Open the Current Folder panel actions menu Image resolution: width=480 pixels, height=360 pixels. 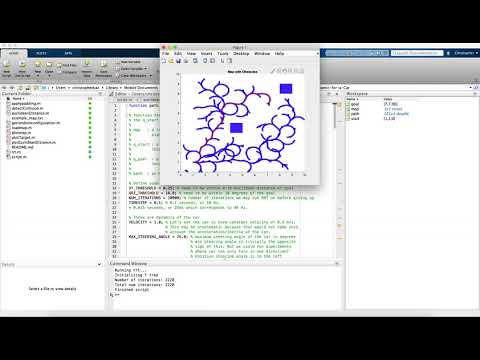pos(101,94)
